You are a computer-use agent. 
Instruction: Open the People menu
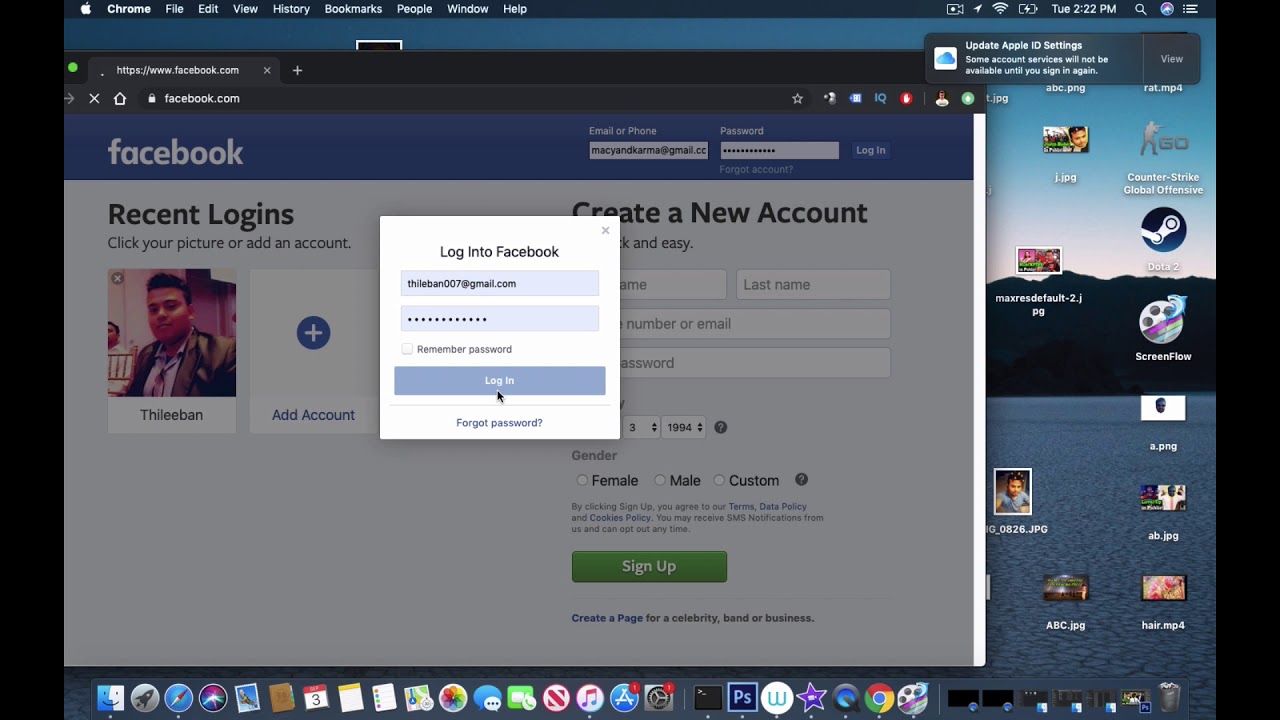[414, 9]
